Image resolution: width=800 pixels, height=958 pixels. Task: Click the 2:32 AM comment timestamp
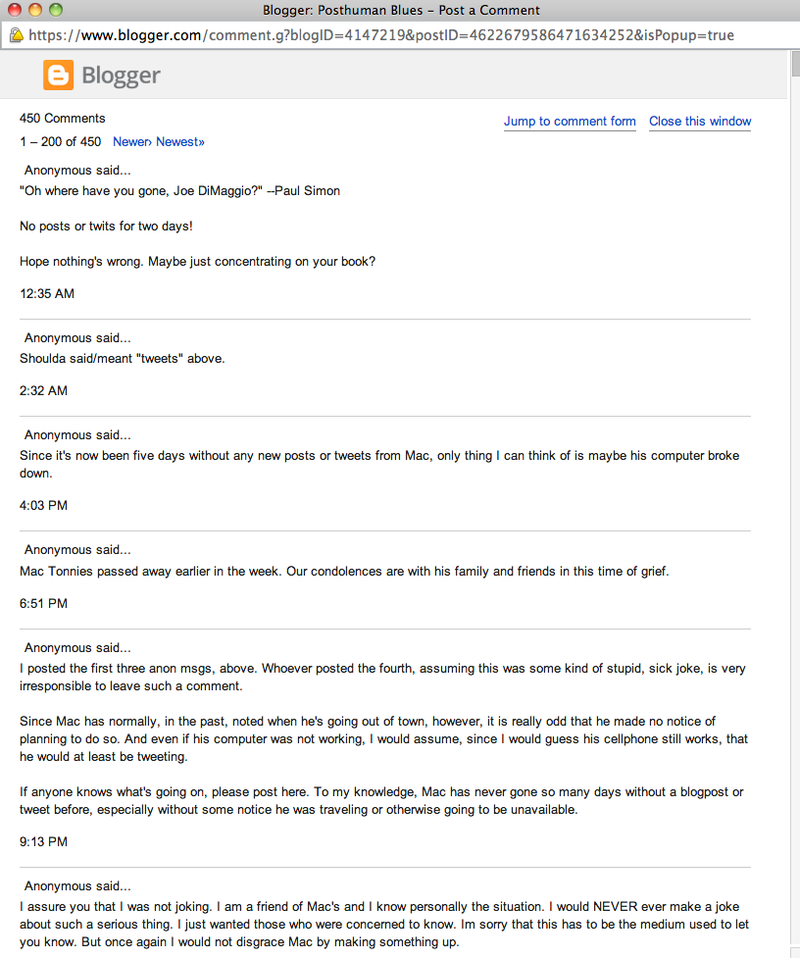43,390
